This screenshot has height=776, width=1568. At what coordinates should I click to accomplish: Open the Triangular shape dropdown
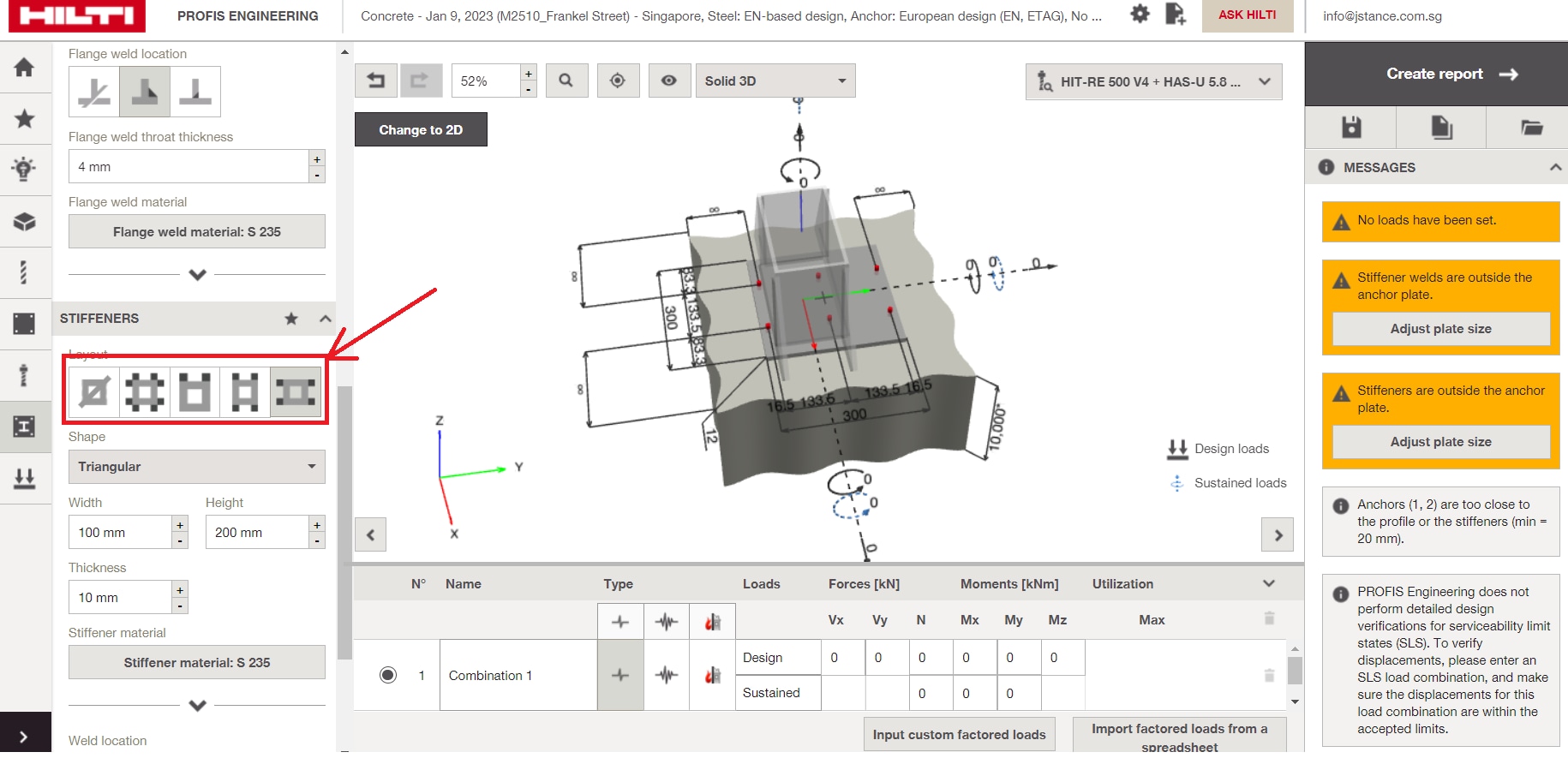pos(196,467)
